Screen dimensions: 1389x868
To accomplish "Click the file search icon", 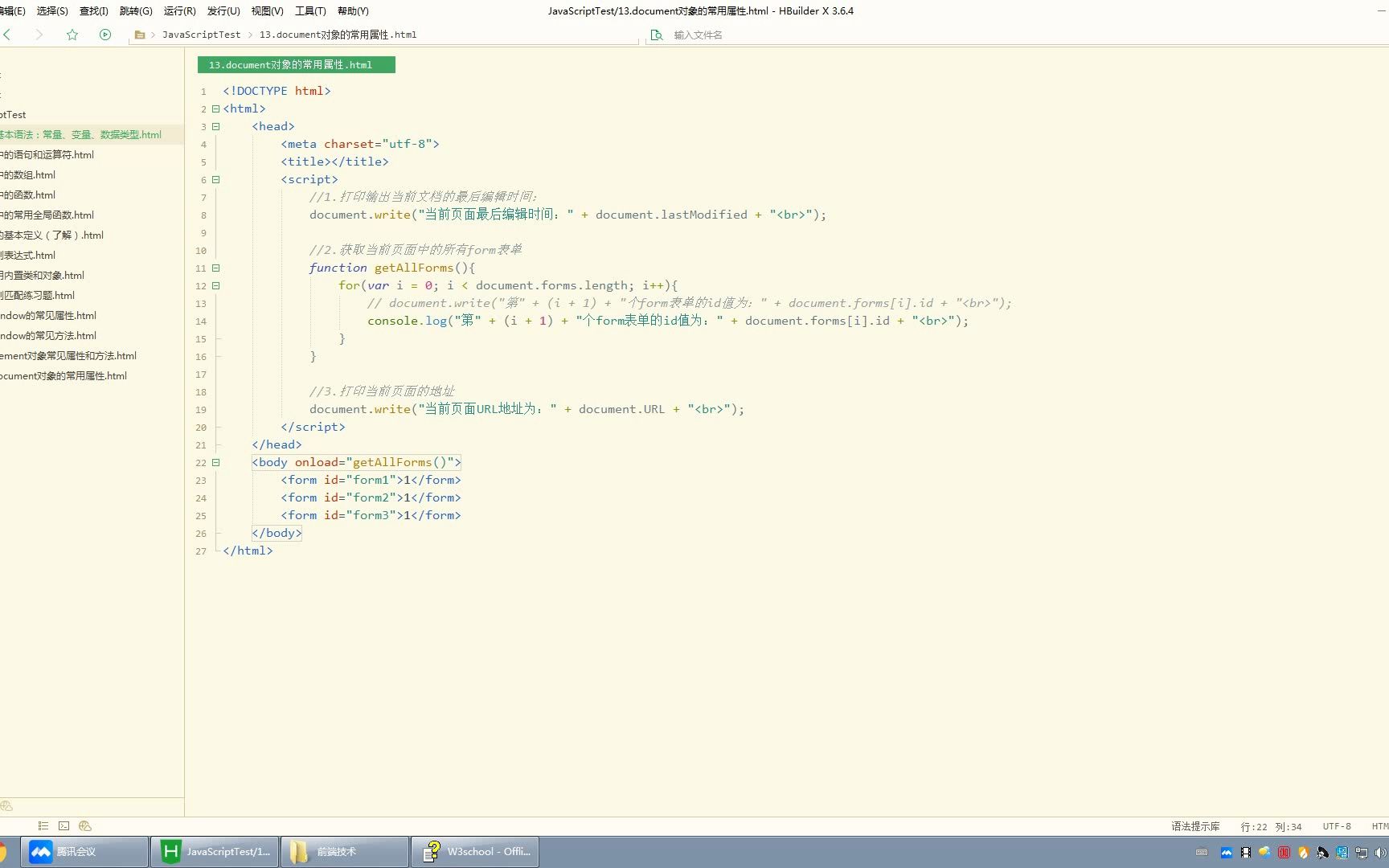I will 657,35.
